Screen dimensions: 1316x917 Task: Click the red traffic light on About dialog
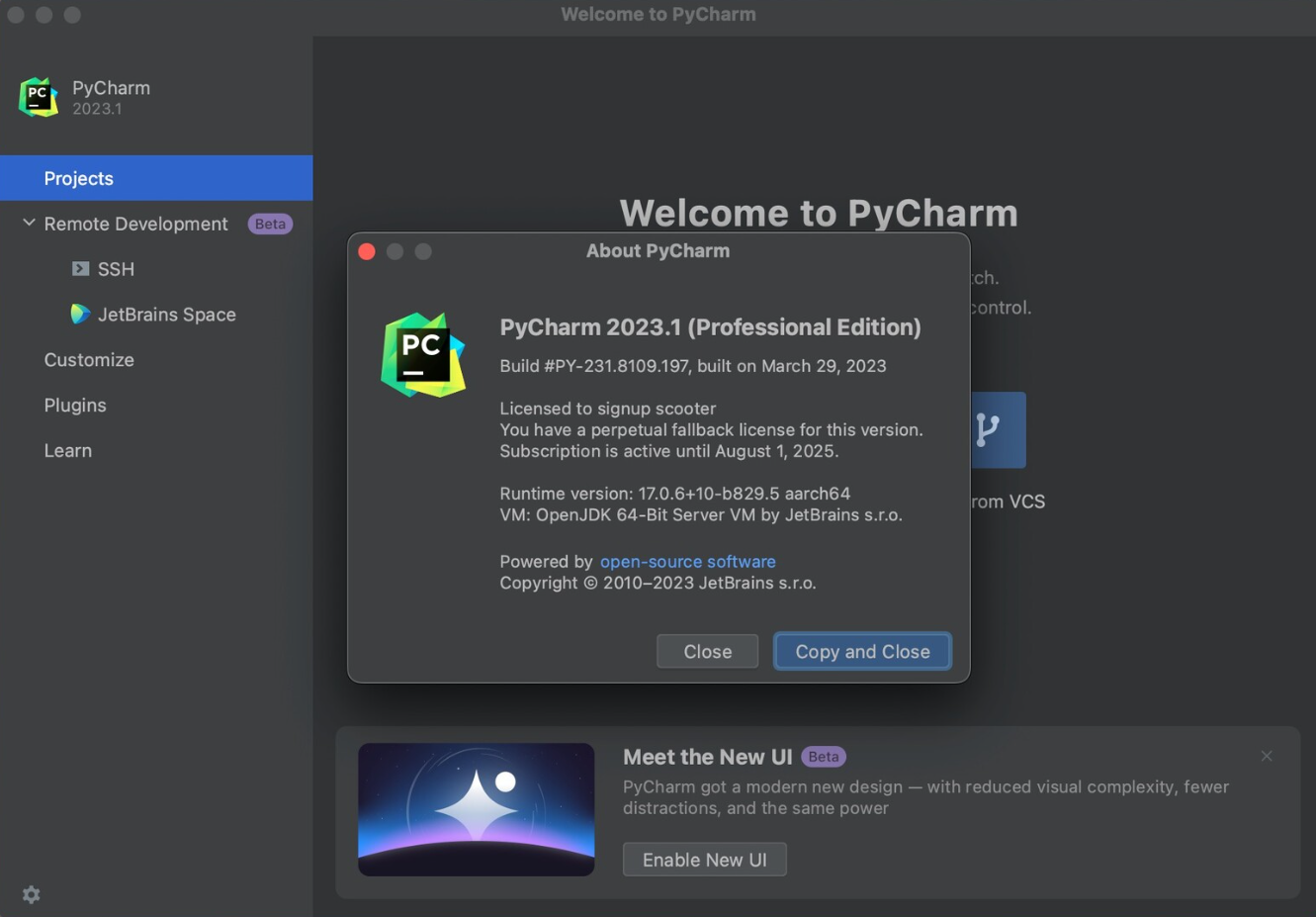[366, 251]
